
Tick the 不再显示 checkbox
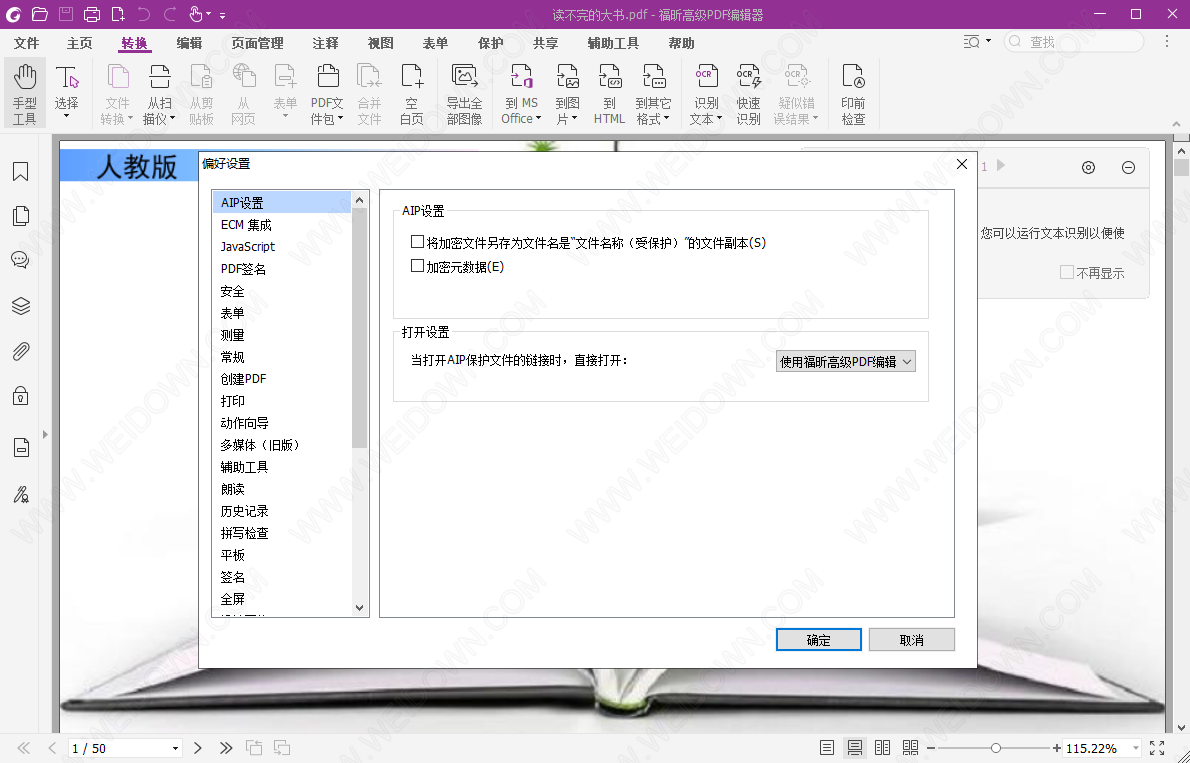(1066, 272)
